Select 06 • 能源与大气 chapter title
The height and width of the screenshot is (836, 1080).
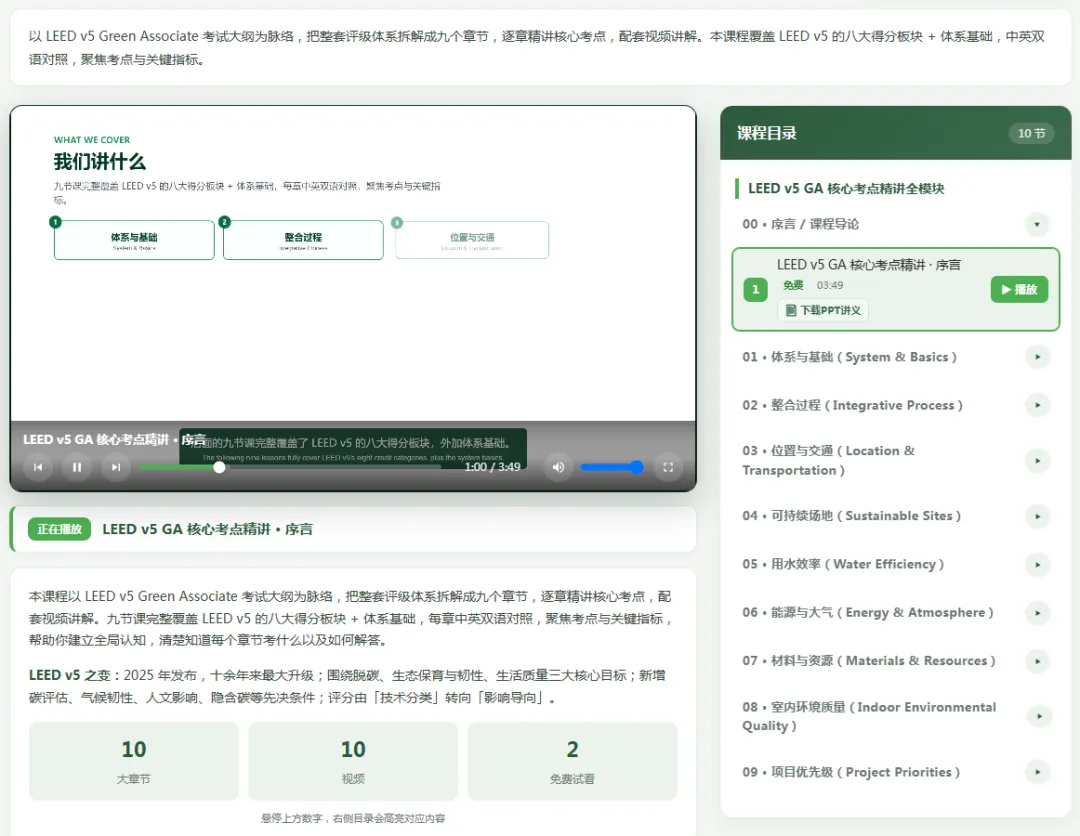click(868, 612)
